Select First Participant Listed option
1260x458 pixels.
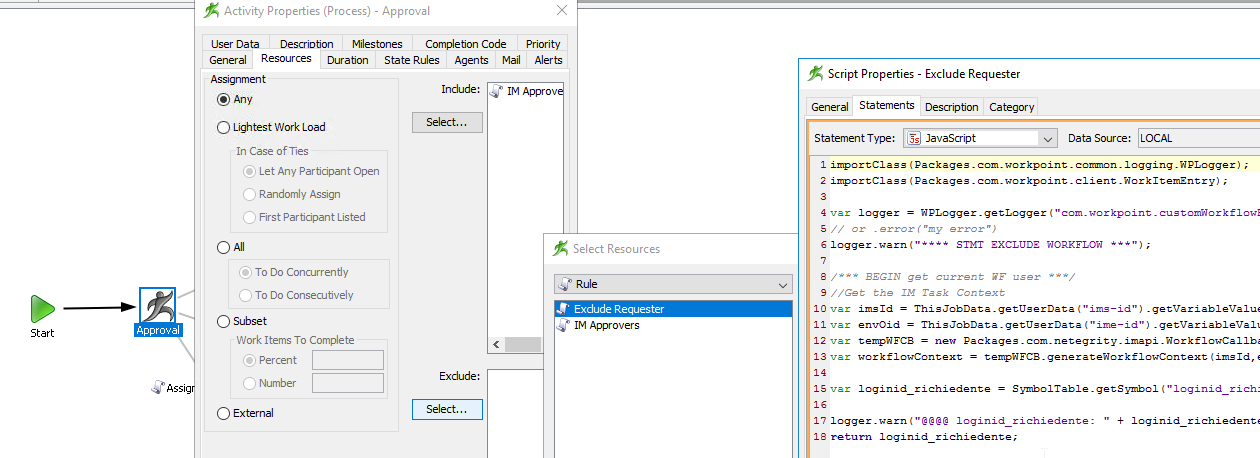coord(249,217)
